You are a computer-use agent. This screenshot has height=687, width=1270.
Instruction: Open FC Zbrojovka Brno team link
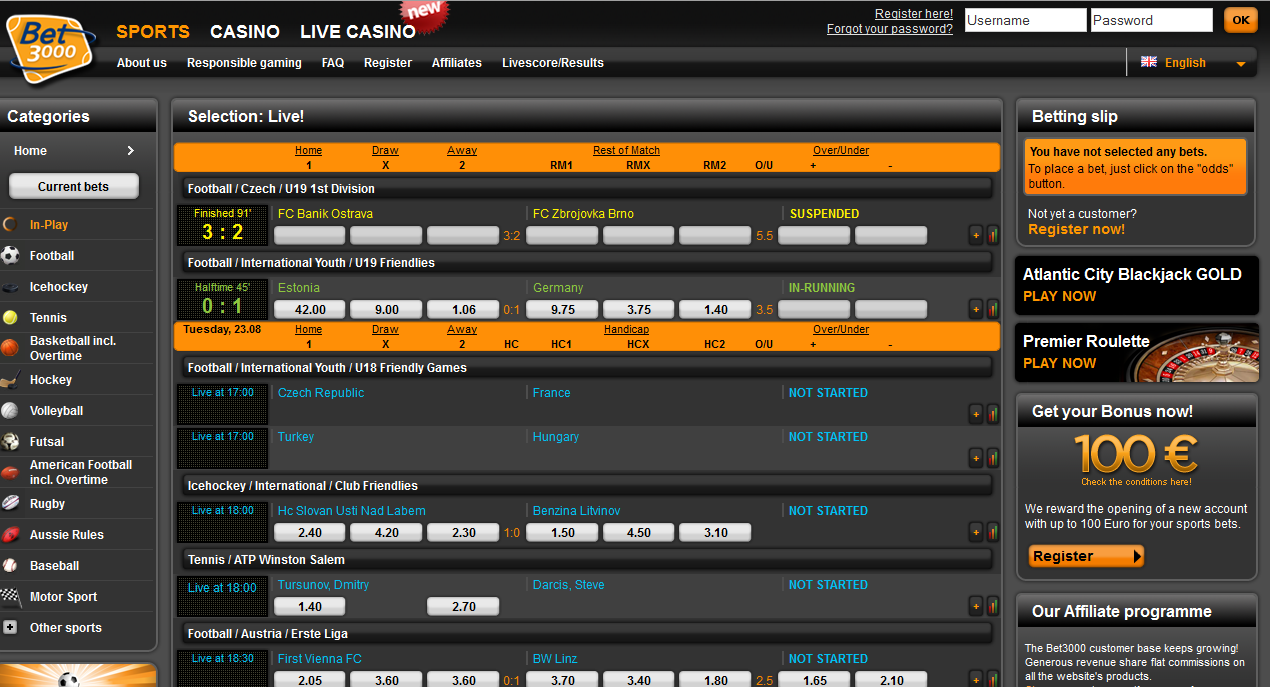pos(583,214)
